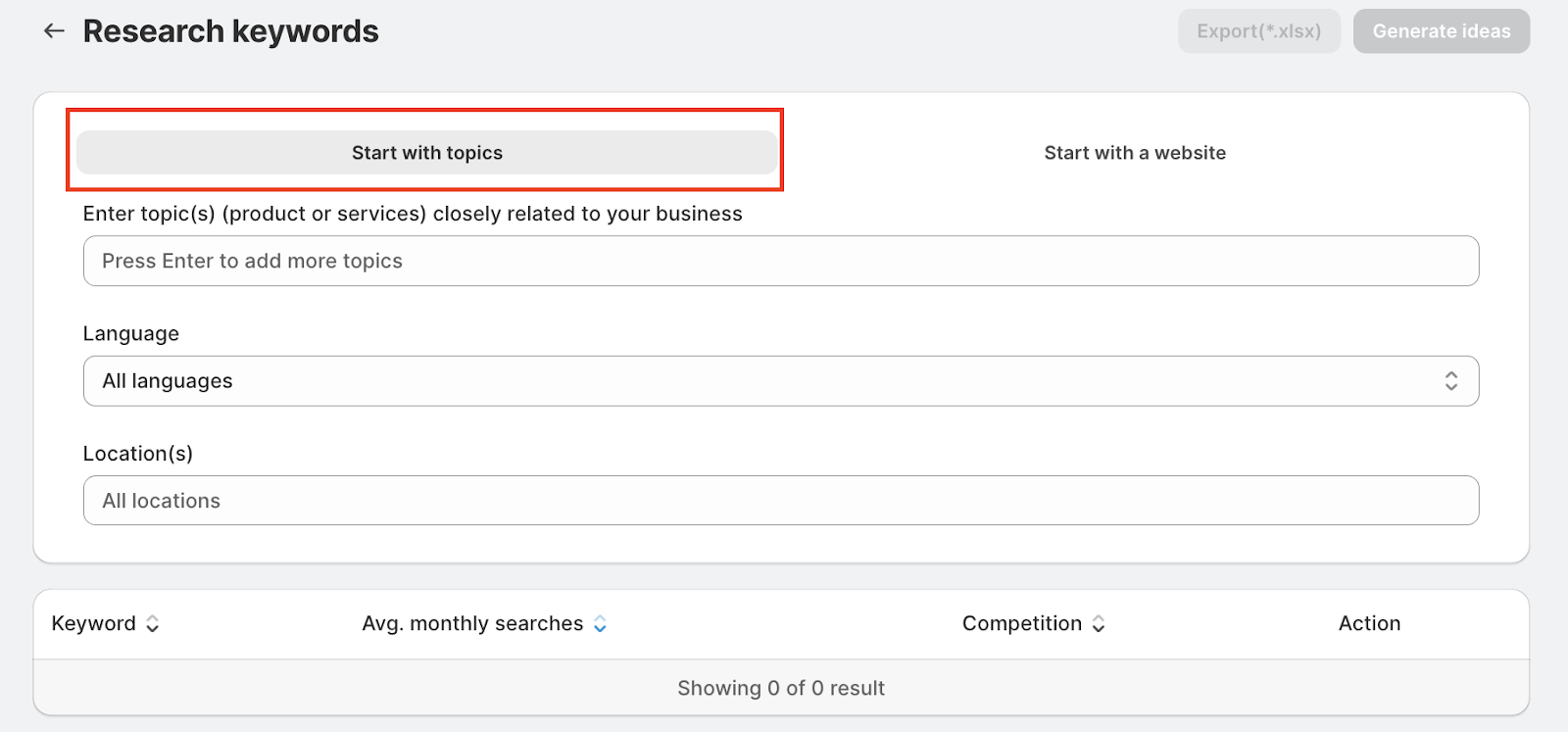
Task: Click the Competition column sort arrows
Action: [x=1099, y=624]
